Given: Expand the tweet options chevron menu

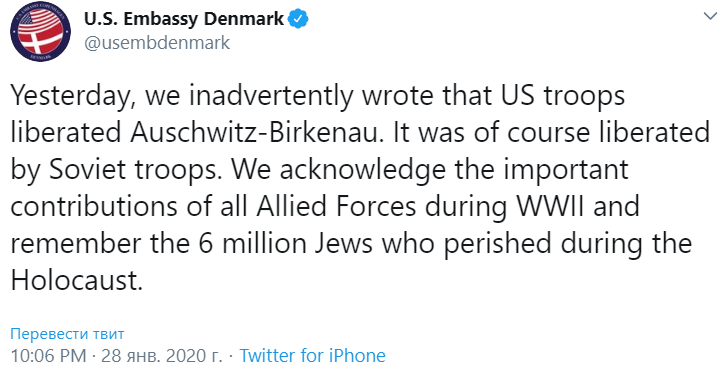Looking at the screenshot, I should [710, 16].
